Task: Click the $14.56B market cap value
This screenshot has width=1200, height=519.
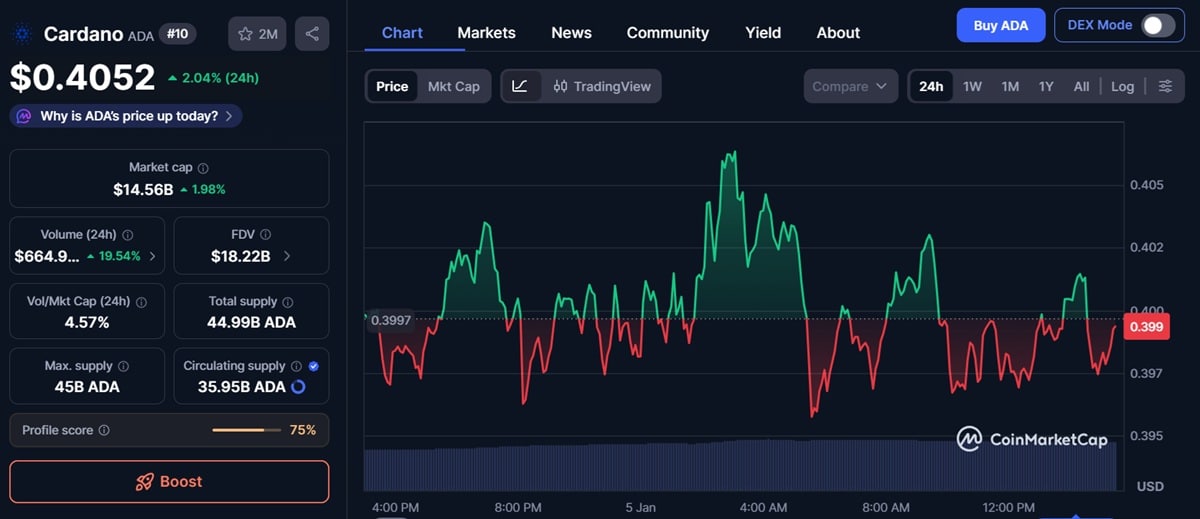Action: (143, 189)
